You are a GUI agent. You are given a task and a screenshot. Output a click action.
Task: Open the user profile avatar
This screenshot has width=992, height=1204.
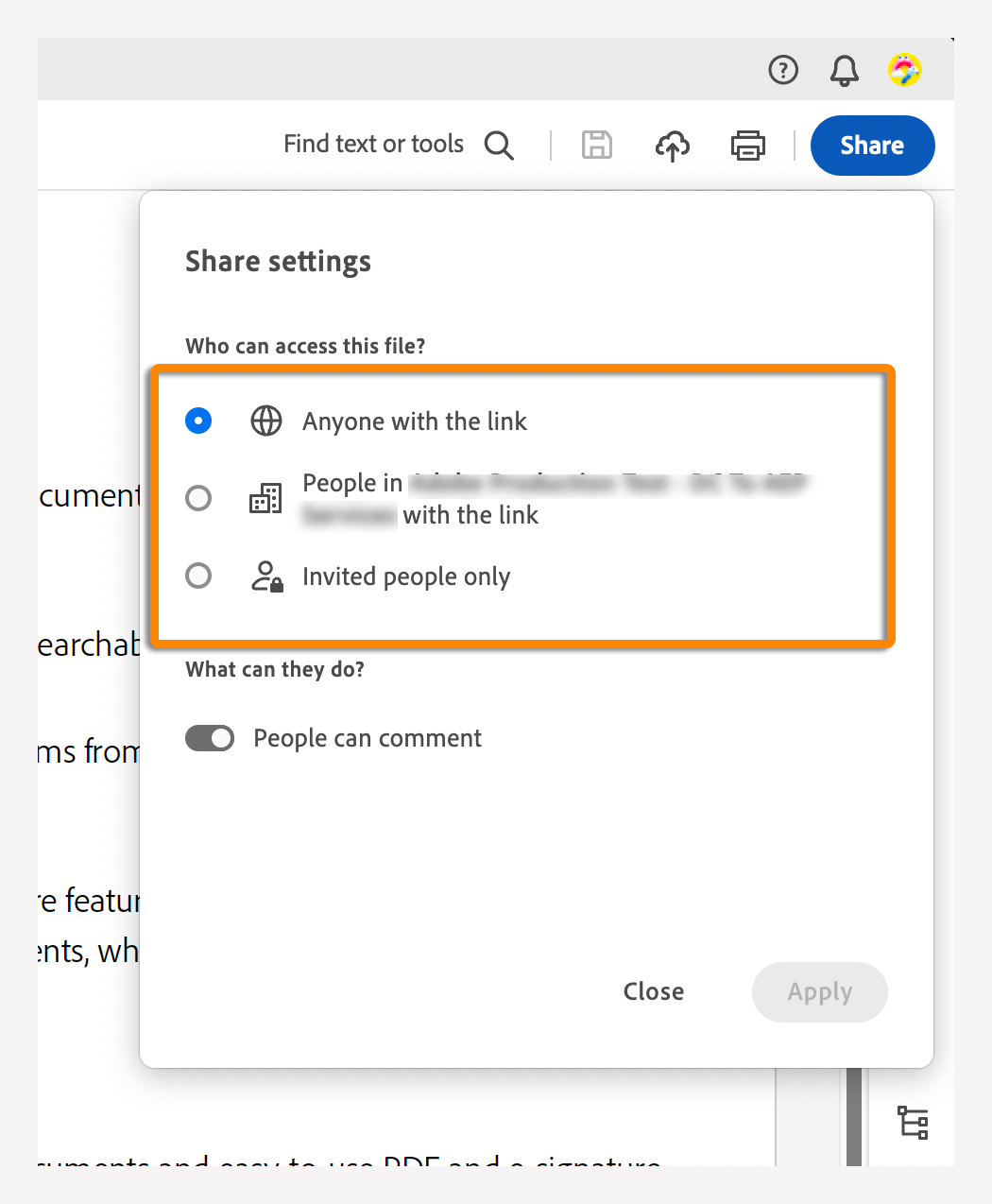click(904, 70)
